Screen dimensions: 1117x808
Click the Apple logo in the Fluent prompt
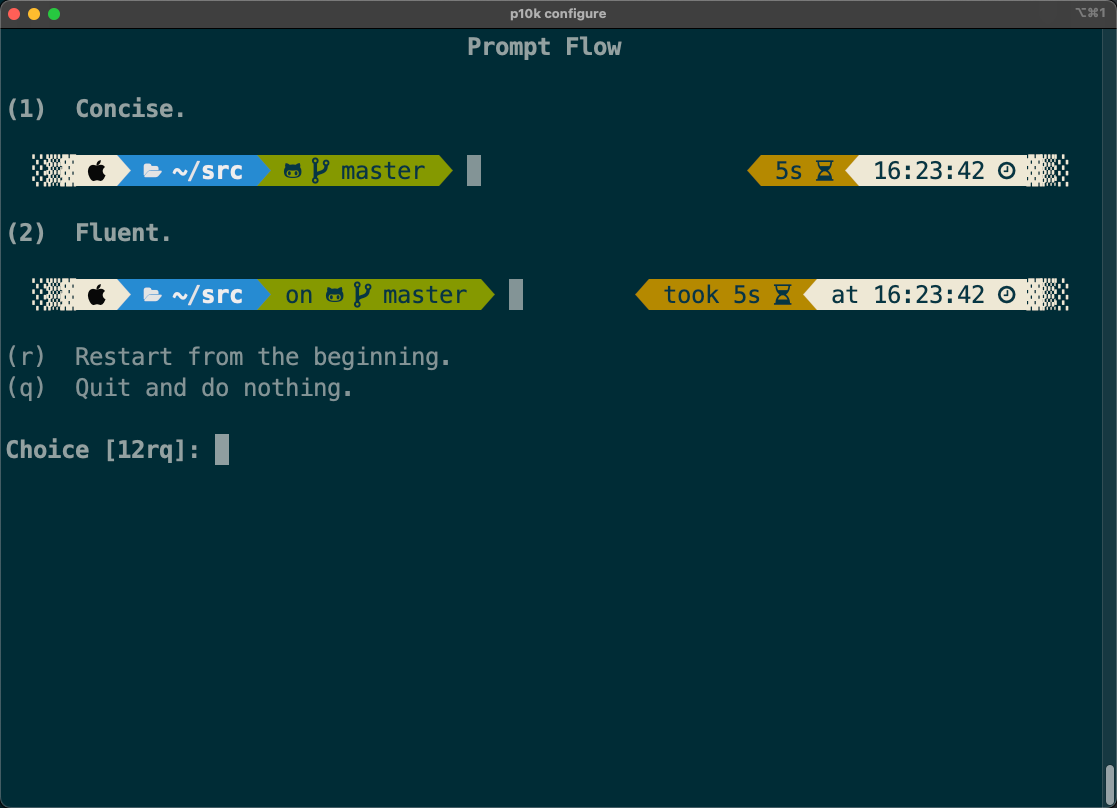97,295
